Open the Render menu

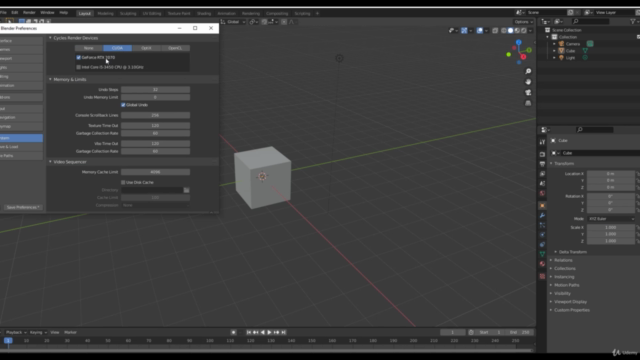(x=29, y=13)
